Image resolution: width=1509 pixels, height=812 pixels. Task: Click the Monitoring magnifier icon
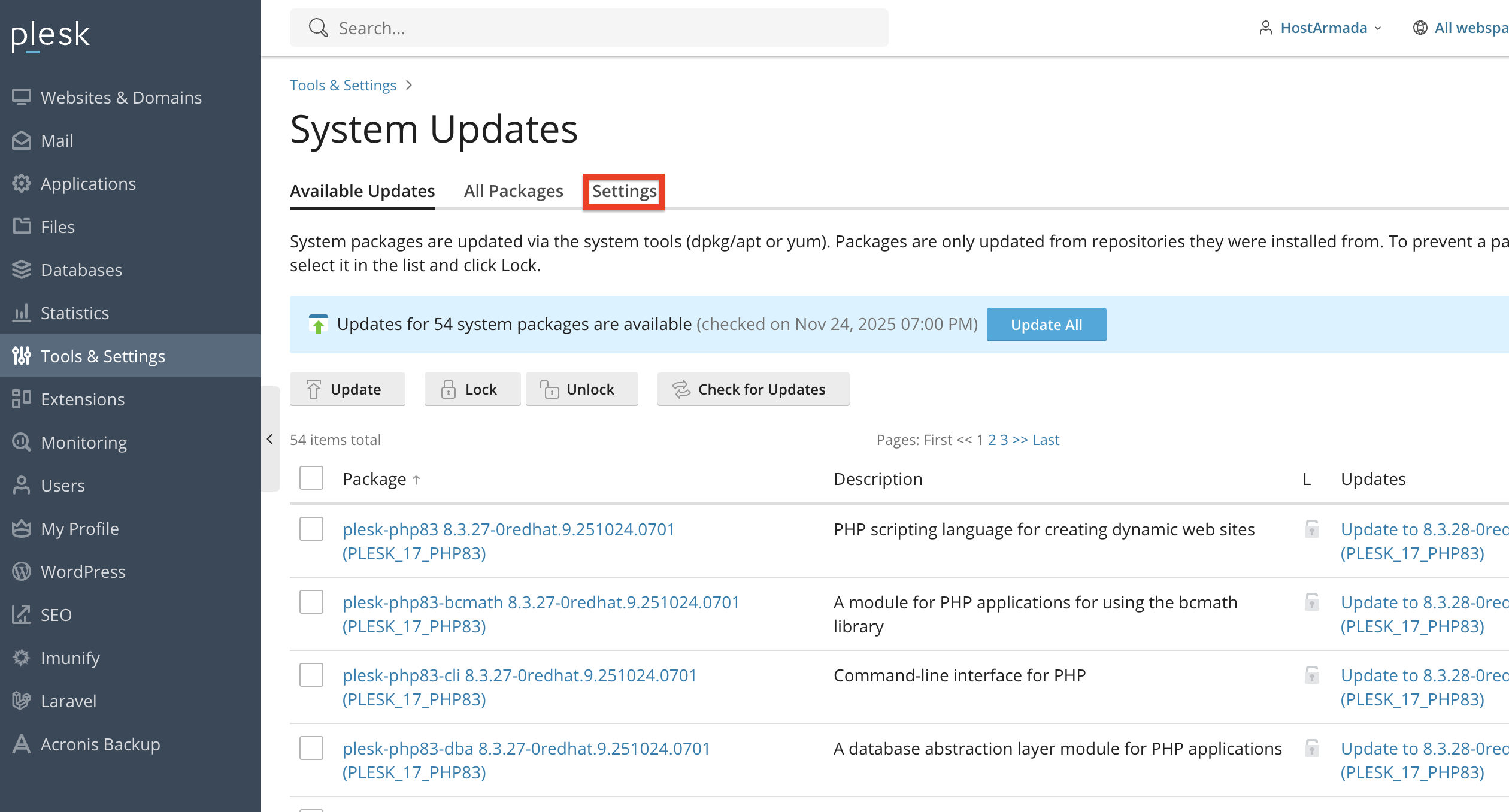[22, 442]
